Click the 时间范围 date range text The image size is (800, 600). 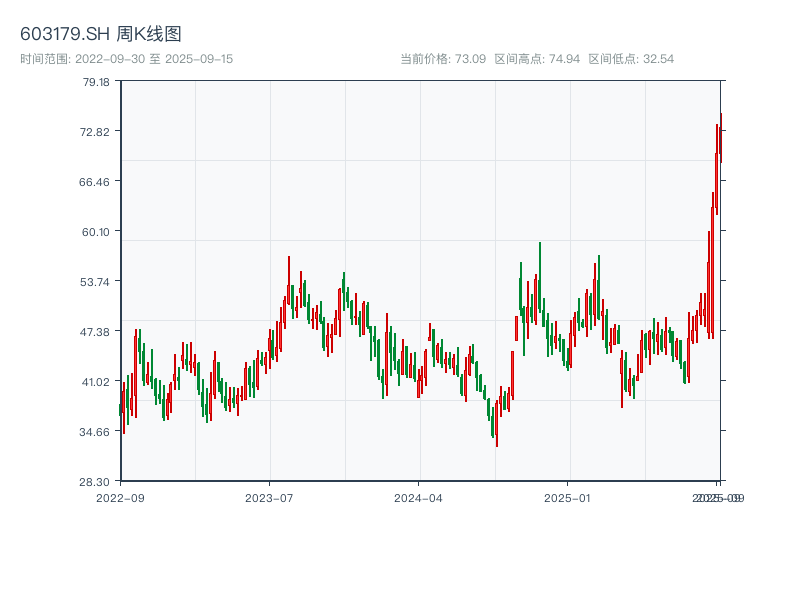pyautogui.click(x=126, y=59)
